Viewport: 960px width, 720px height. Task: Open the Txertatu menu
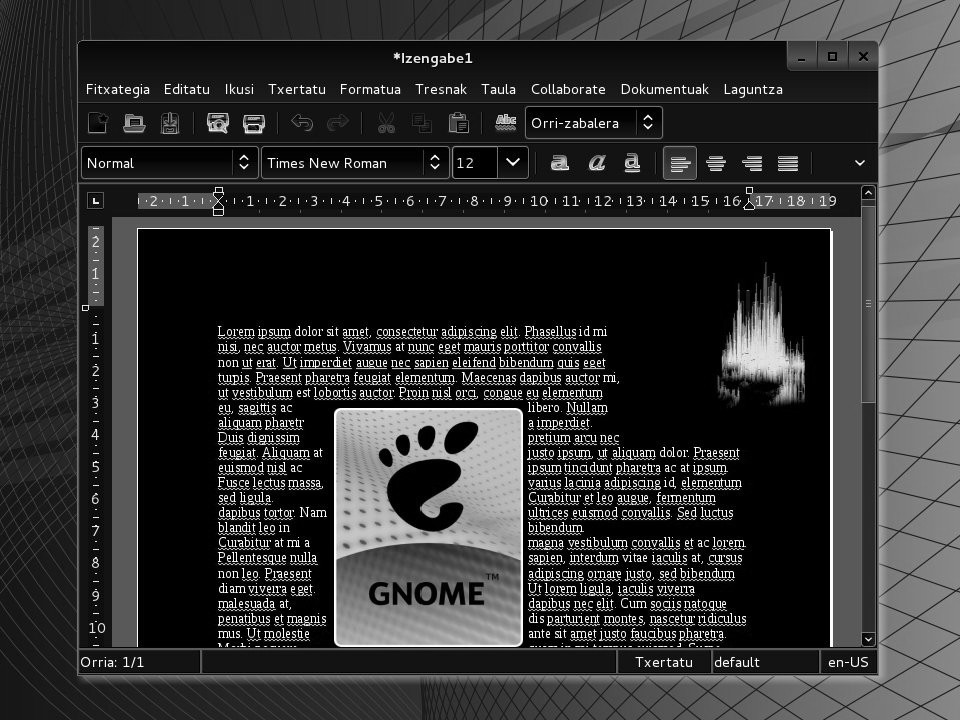[297, 89]
